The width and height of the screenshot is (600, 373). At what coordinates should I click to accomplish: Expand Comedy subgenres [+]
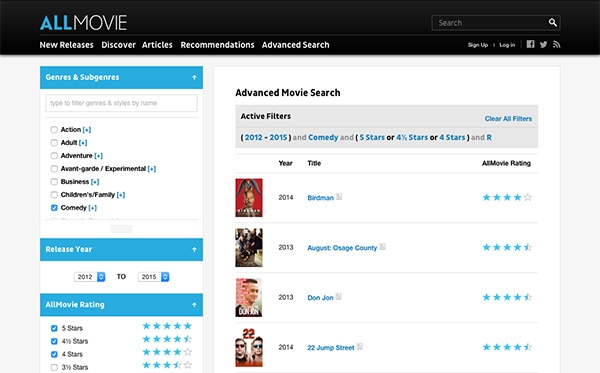pos(93,208)
